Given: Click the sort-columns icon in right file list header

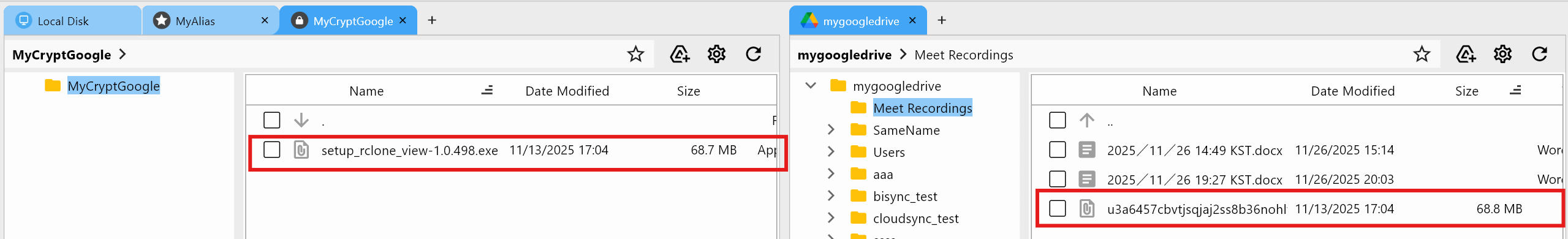Looking at the screenshot, I should (x=1515, y=91).
